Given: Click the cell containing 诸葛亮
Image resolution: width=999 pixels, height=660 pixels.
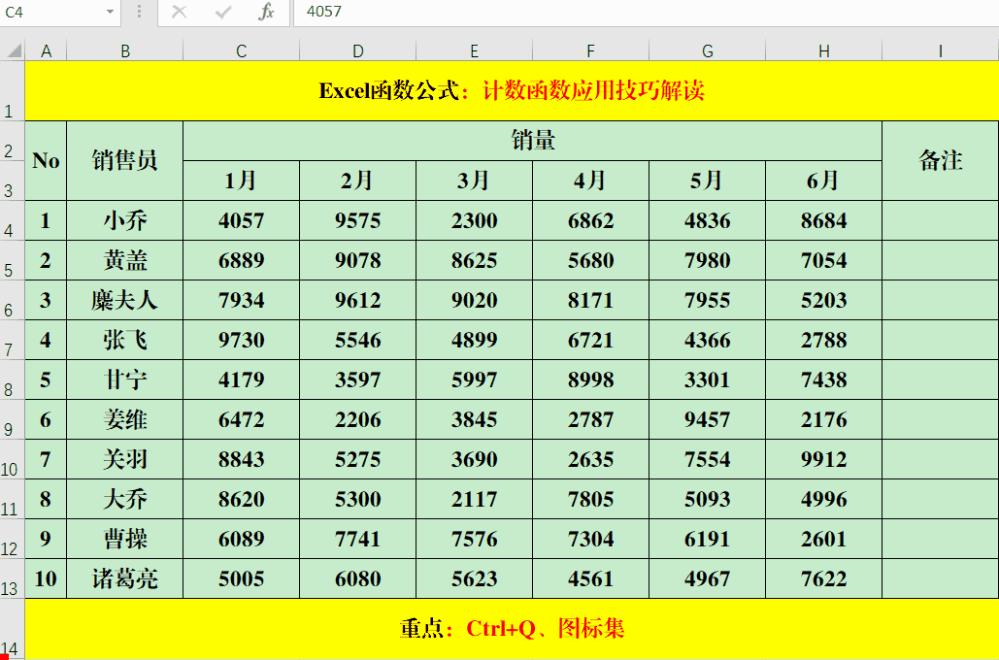Looking at the screenshot, I should (x=124, y=578).
